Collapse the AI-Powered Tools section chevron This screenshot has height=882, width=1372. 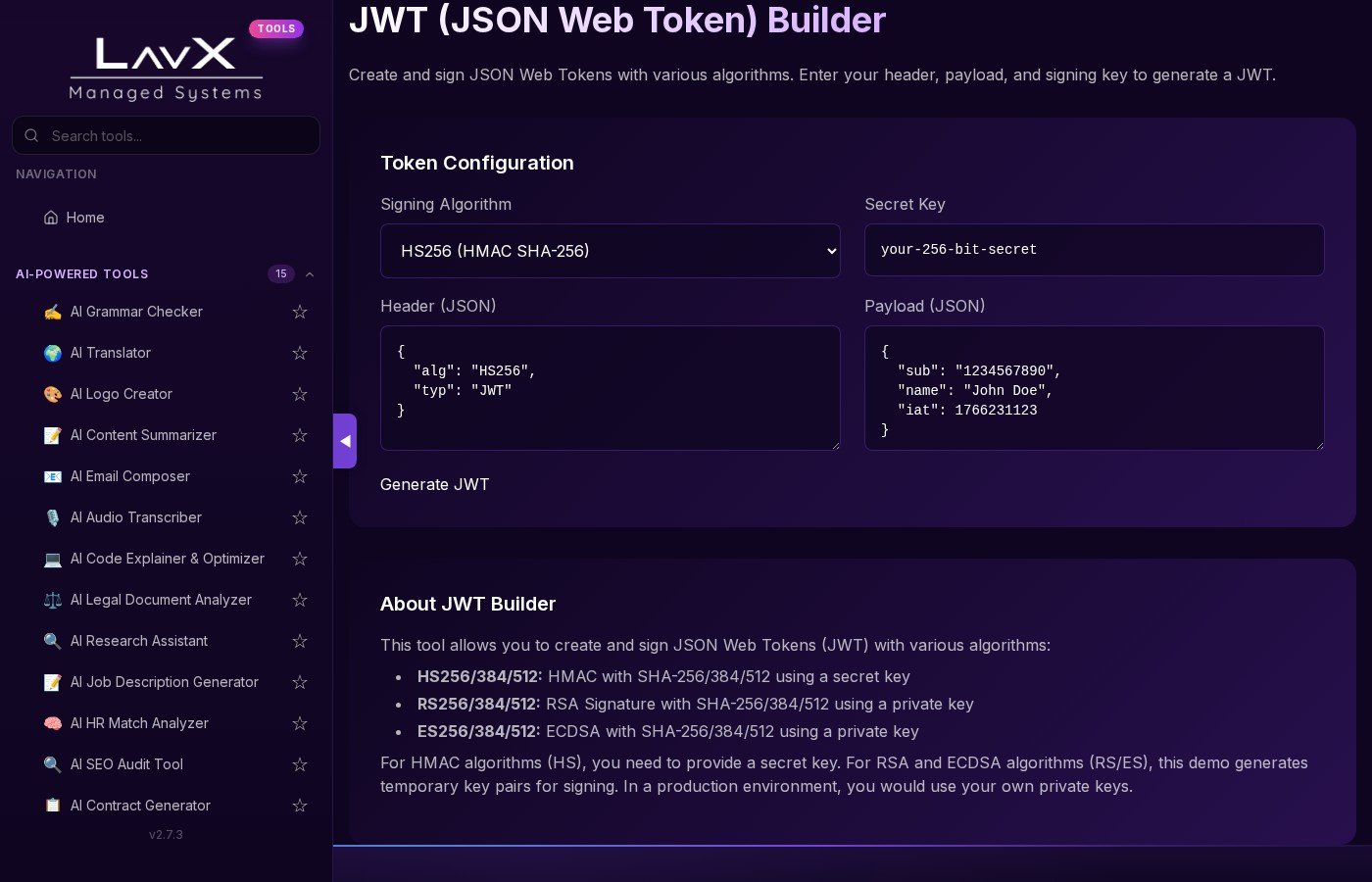coord(310,274)
